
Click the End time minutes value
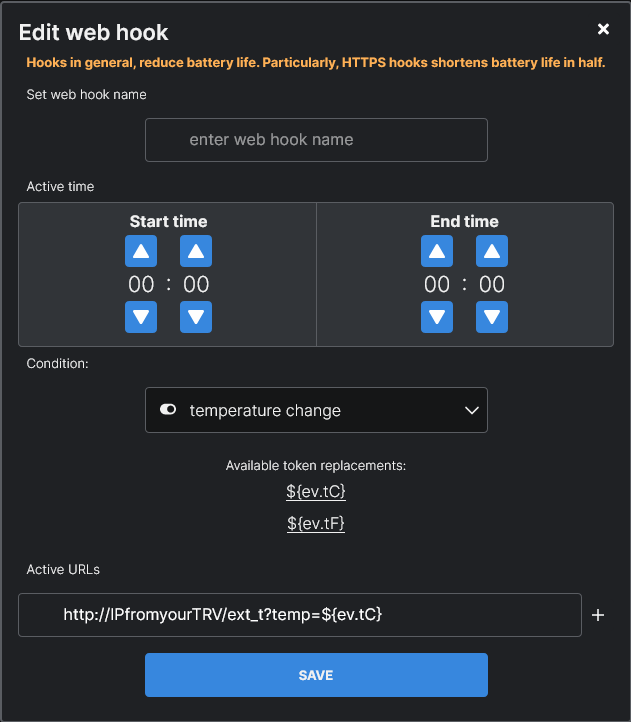click(492, 285)
